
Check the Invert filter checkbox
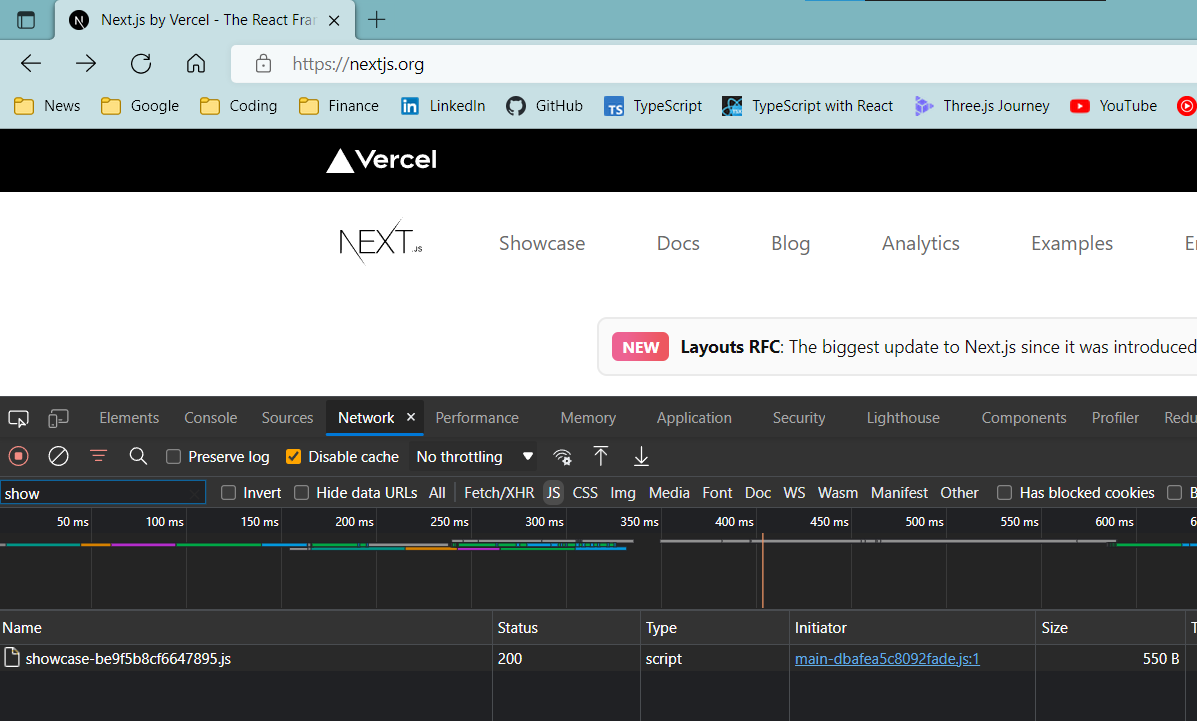[230, 492]
